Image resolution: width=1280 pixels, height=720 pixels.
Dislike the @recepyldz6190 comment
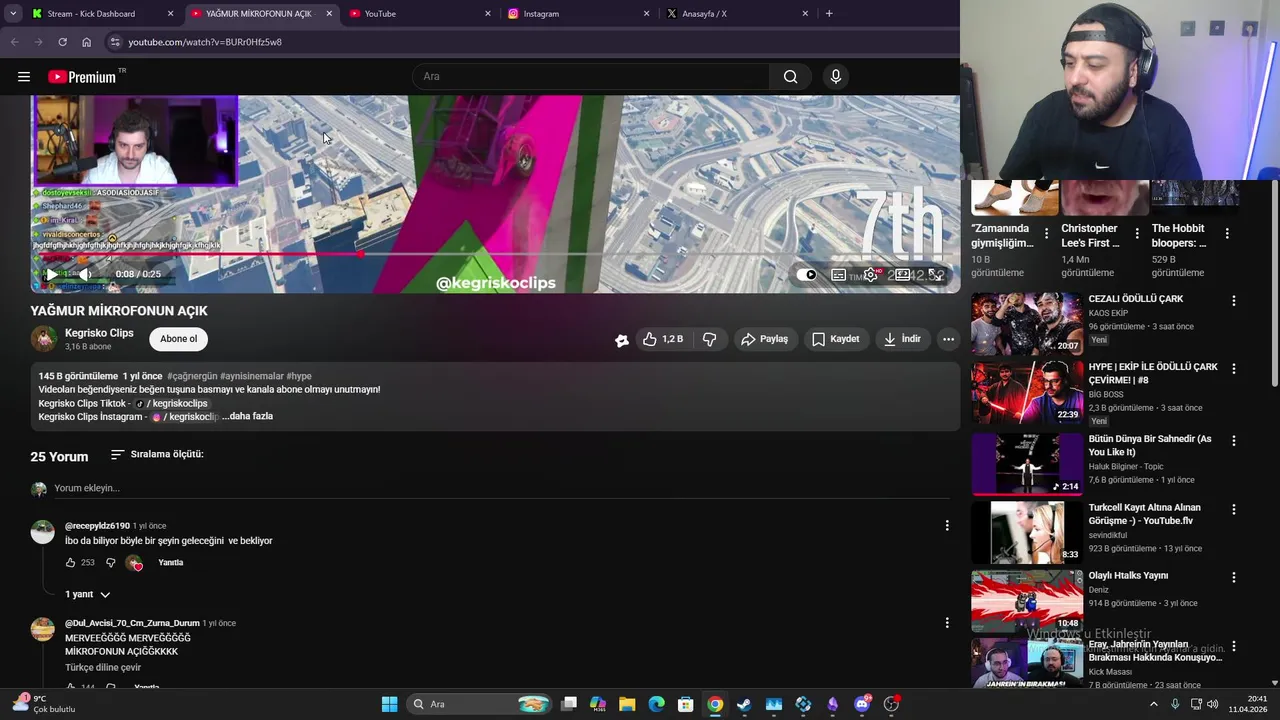[x=111, y=563]
